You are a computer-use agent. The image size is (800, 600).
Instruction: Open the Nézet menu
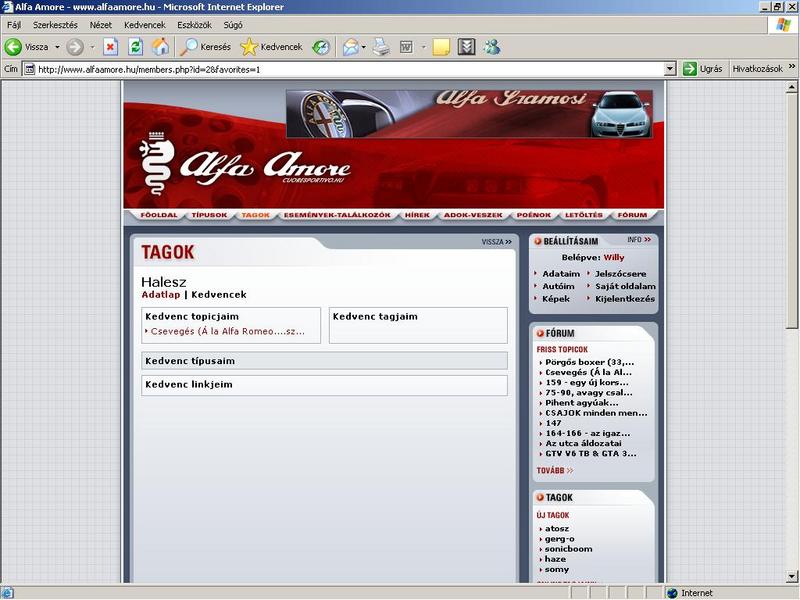click(101, 25)
